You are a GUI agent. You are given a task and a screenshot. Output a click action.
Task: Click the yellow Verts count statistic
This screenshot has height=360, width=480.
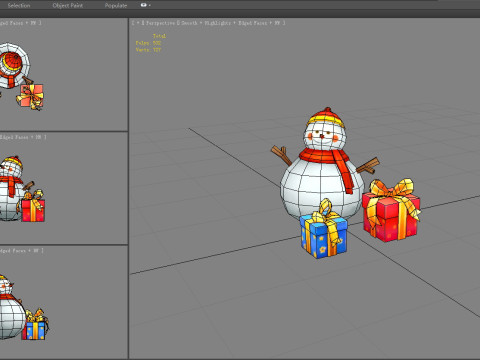(x=148, y=50)
